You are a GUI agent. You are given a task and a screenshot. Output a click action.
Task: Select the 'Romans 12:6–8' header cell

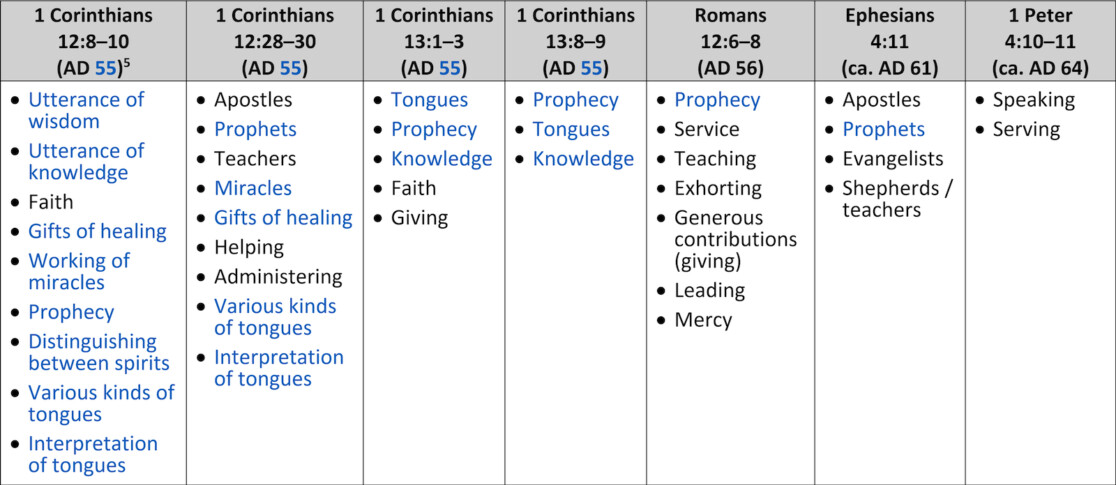(x=730, y=41)
